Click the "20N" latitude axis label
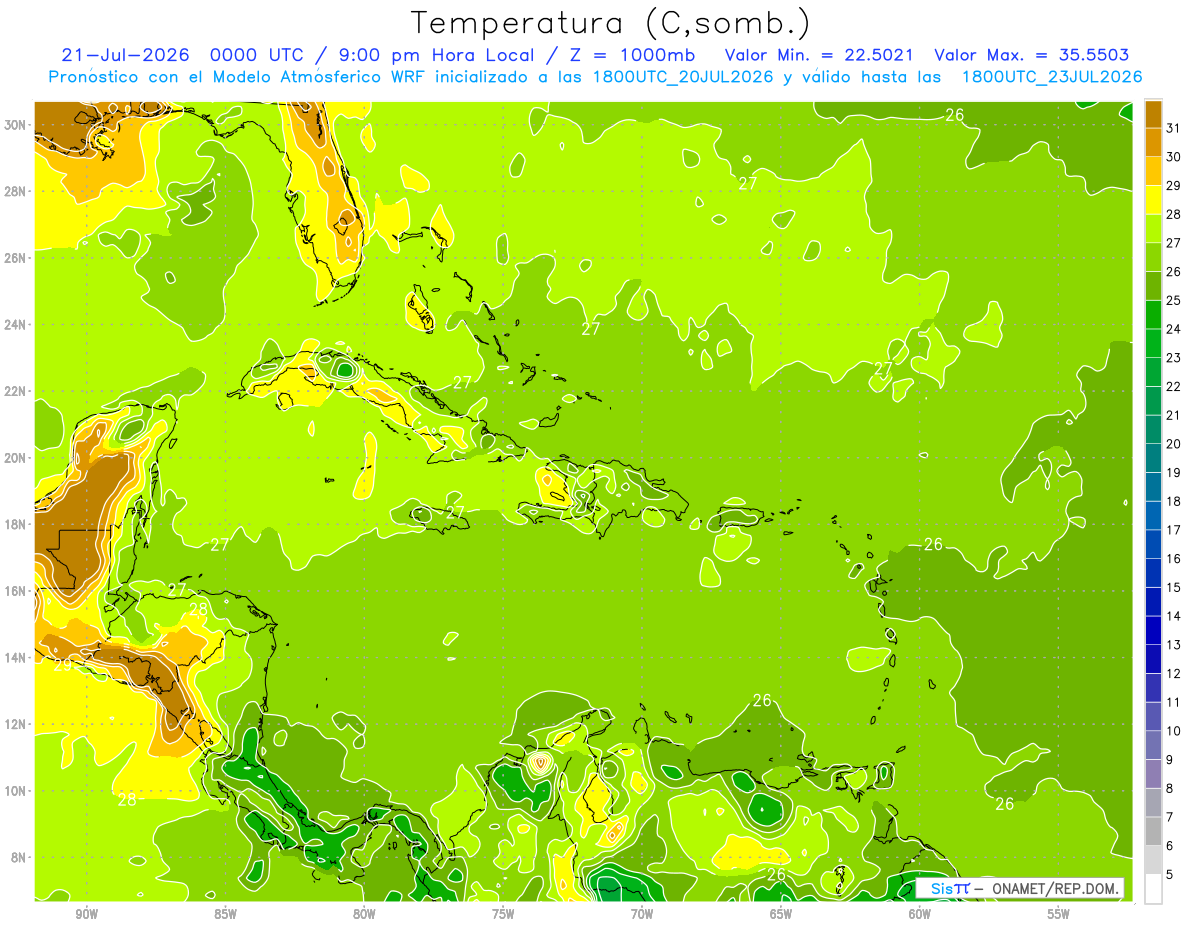Image resolution: width=1200 pixels, height=927 pixels. (x=17, y=458)
